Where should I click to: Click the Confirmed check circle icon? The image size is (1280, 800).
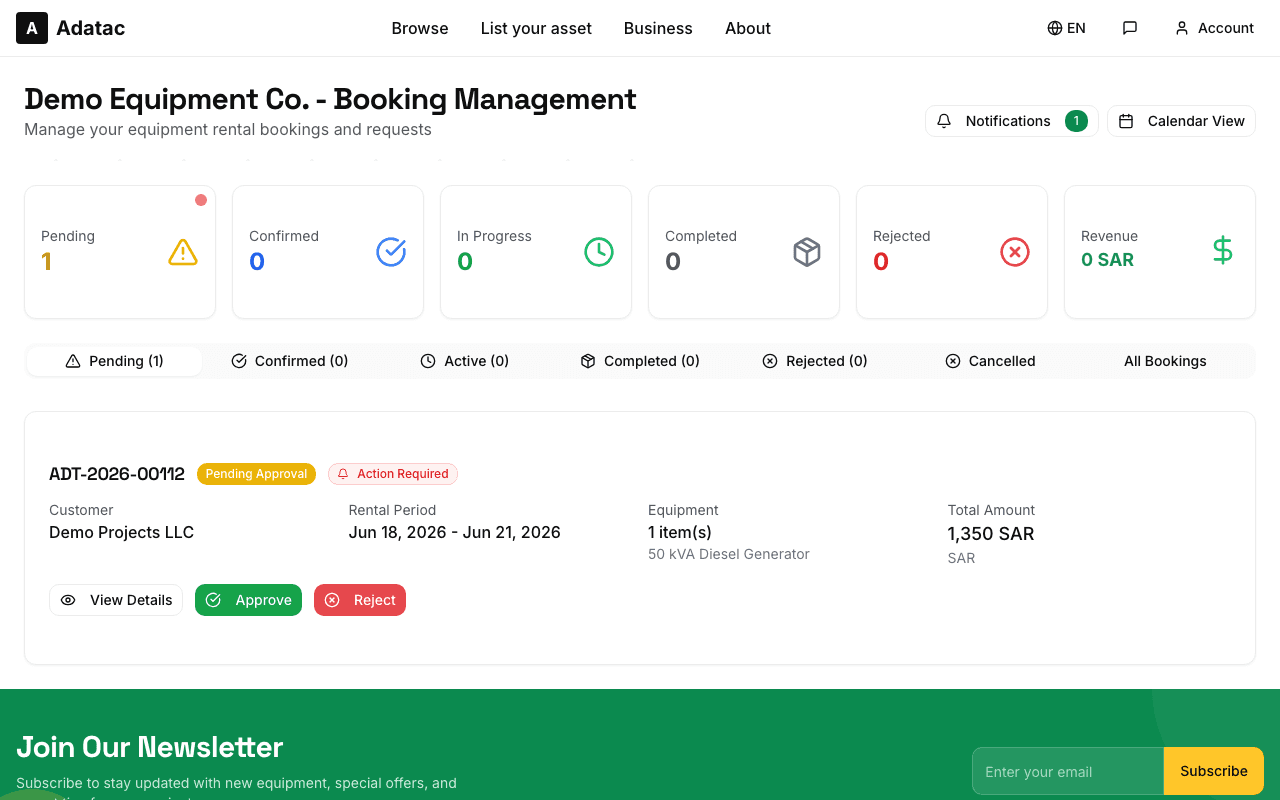[x=391, y=252]
